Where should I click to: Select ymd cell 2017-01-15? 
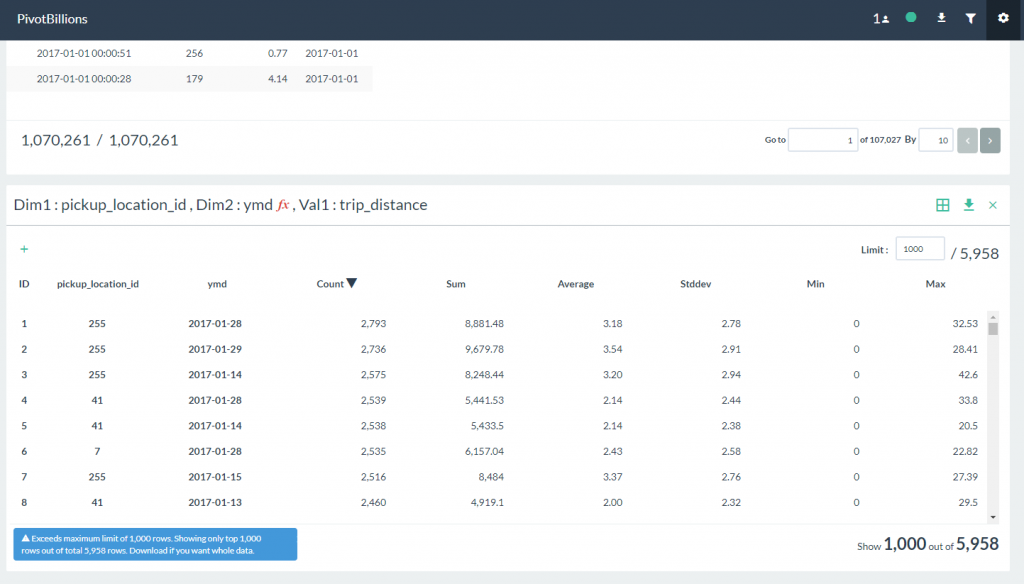(215, 476)
